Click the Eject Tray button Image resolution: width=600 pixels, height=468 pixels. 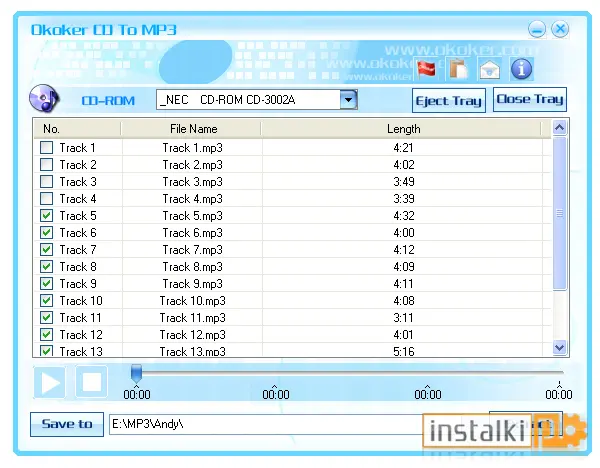(x=448, y=101)
